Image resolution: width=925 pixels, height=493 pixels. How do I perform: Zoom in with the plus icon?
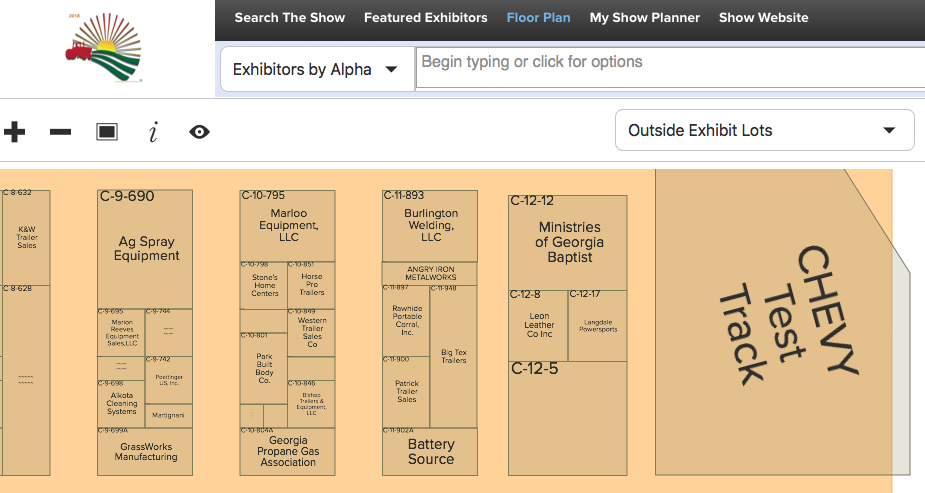(14, 132)
